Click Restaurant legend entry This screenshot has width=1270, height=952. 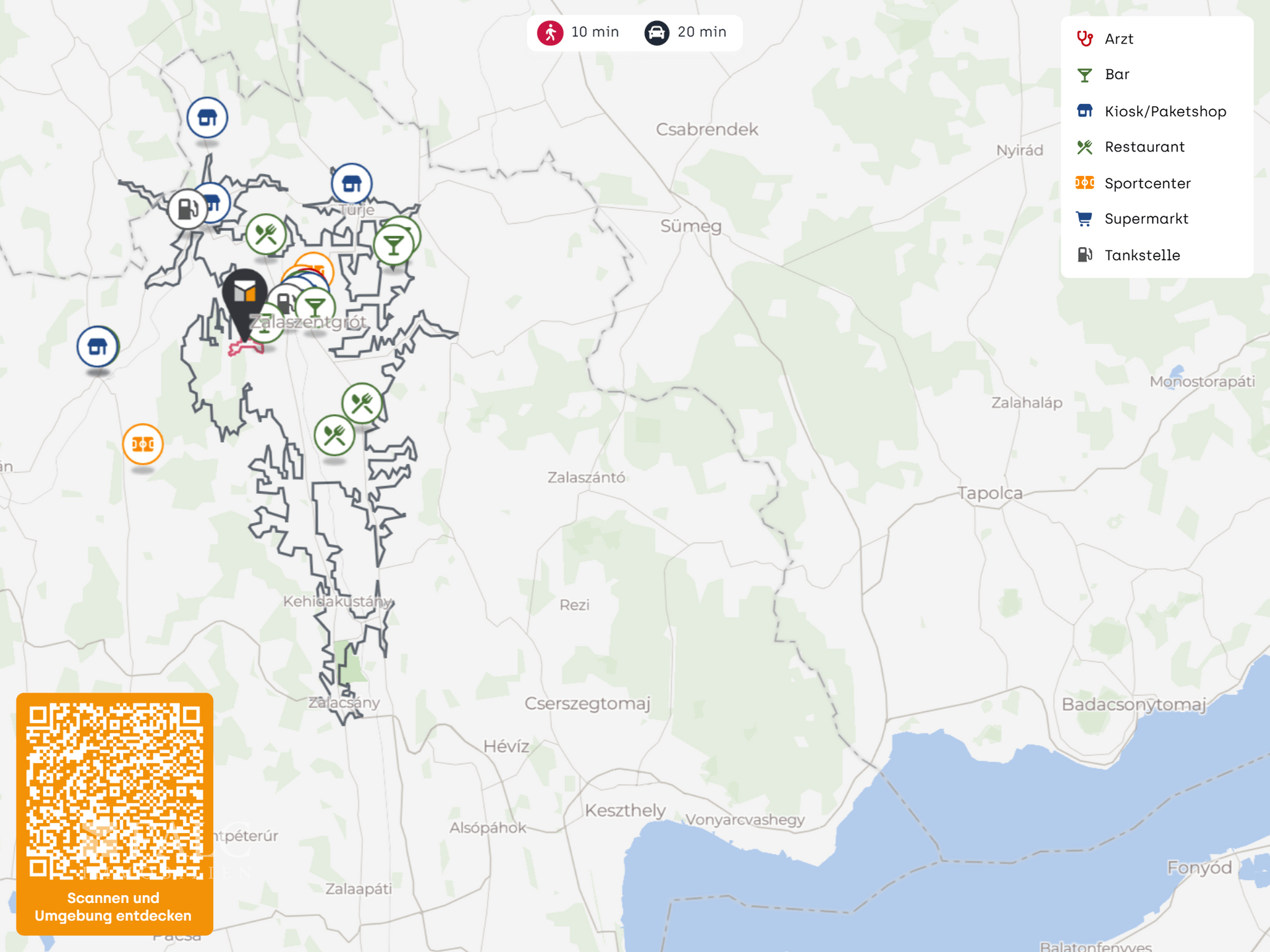1144,147
